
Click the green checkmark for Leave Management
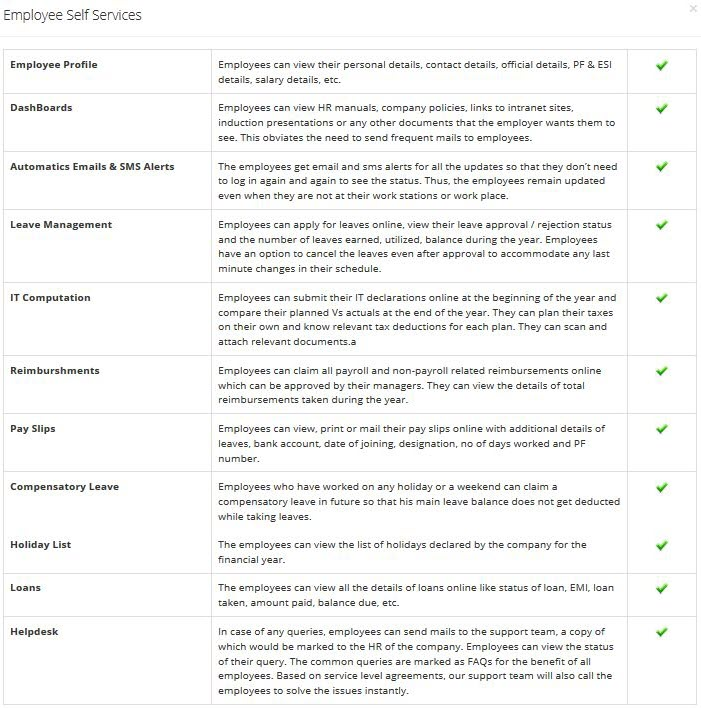coord(662,225)
